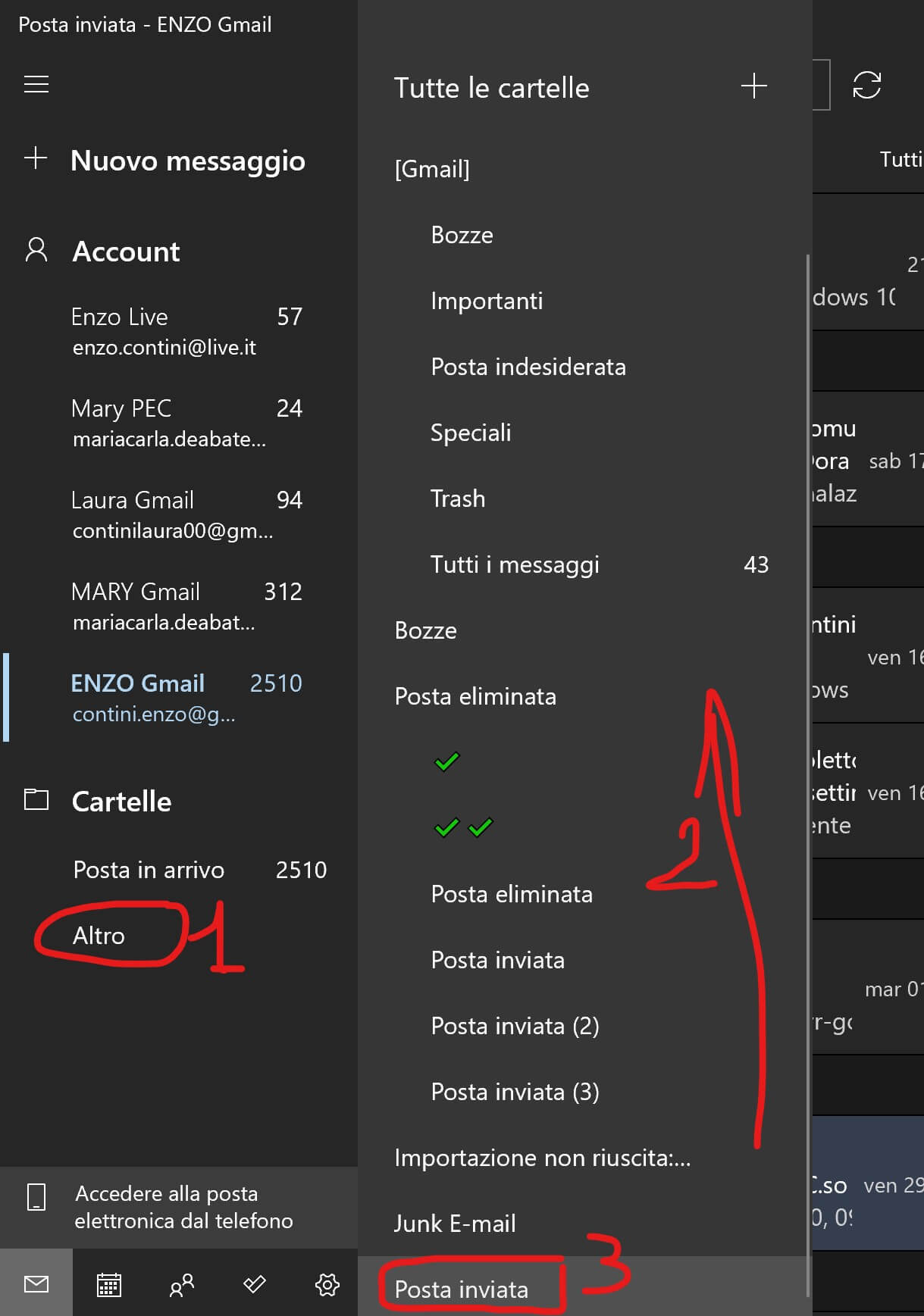Open the Calendar app icon

tap(109, 1284)
